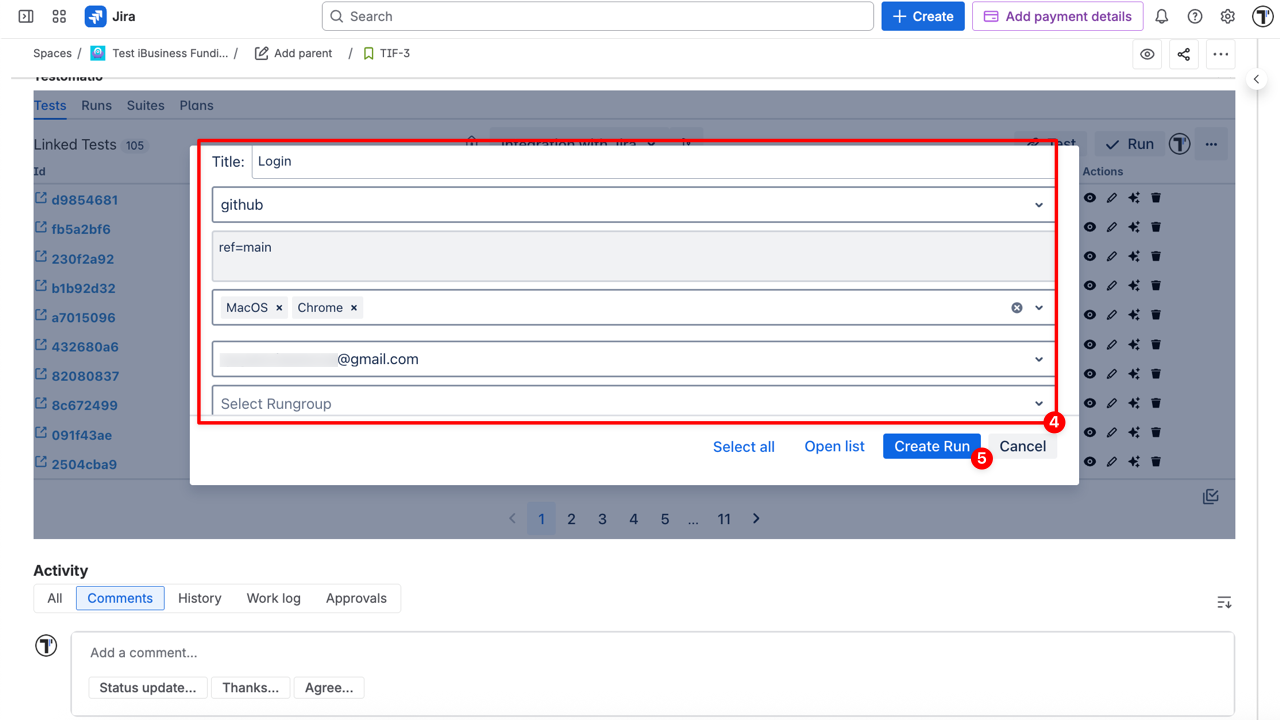
Task: Select the AI sparkles icon on a test row
Action: tap(1133, 226)
